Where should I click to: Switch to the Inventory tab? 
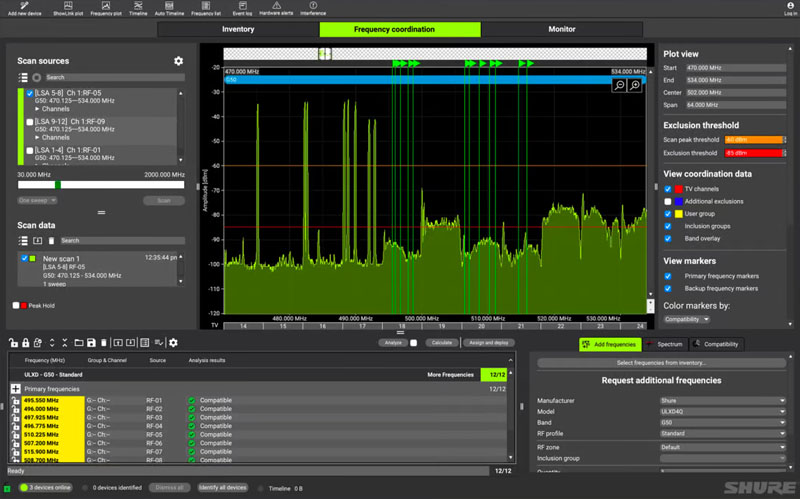(x=238, y=30)
